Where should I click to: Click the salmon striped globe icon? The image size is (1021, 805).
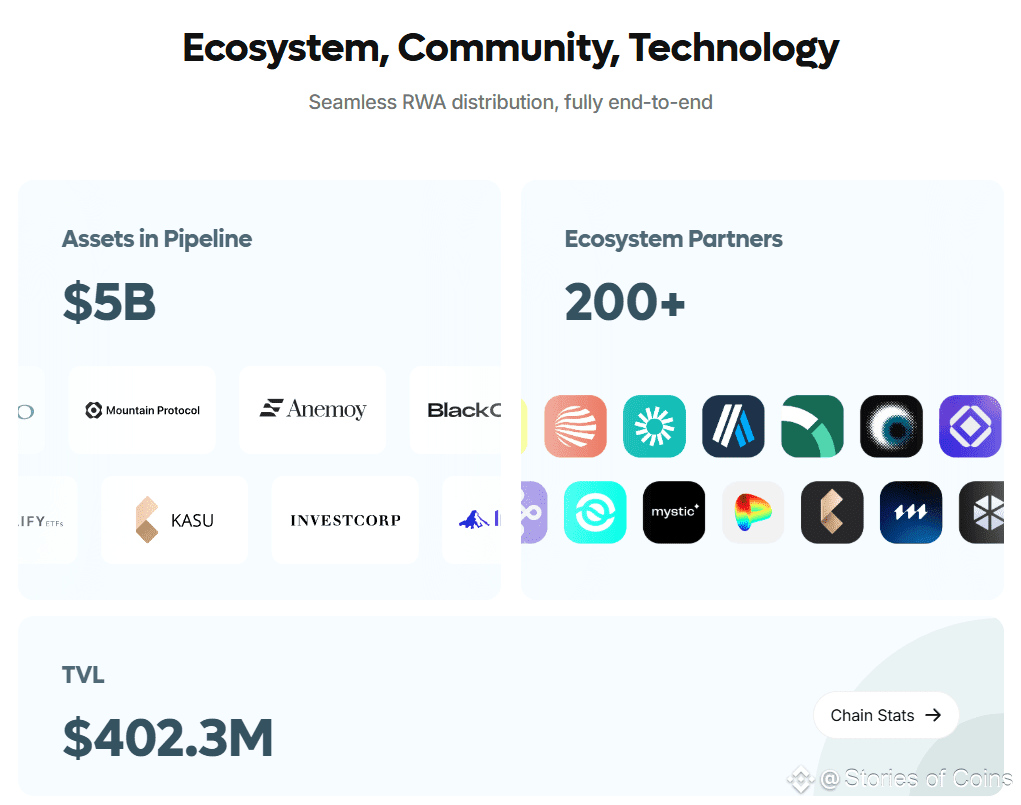coord(576,426)
